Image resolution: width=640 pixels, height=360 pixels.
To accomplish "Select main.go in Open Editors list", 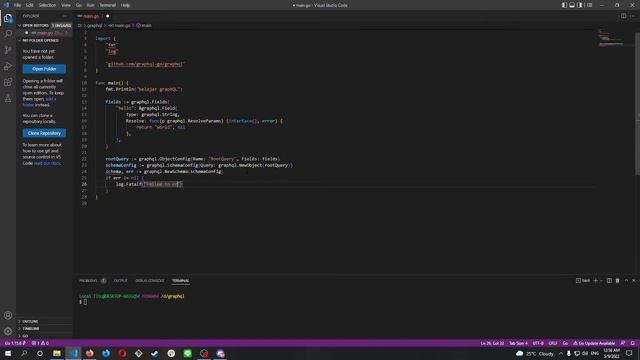I will point(44,33).
